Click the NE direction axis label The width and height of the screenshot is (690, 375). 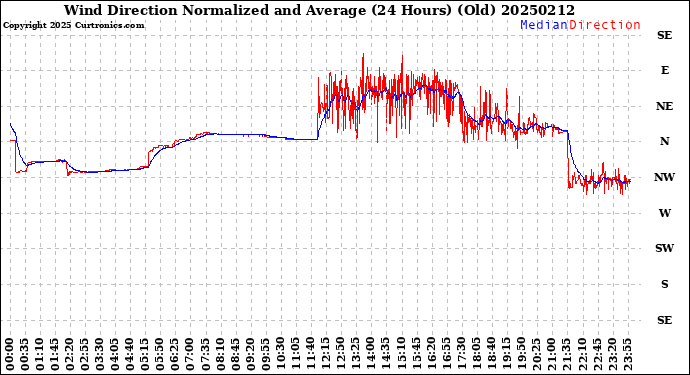(x=664, y=107)
